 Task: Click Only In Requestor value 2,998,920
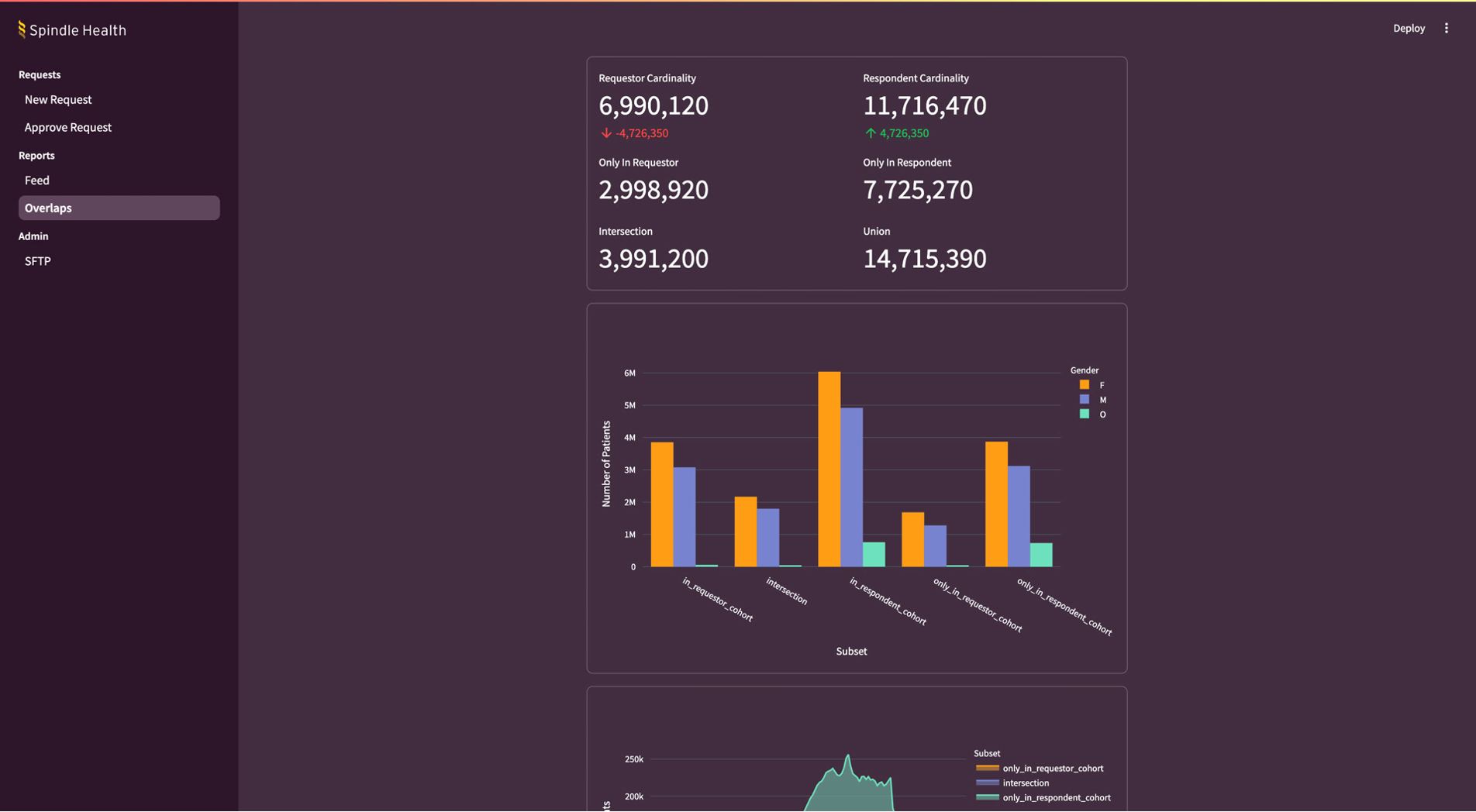tap(654, 190)
